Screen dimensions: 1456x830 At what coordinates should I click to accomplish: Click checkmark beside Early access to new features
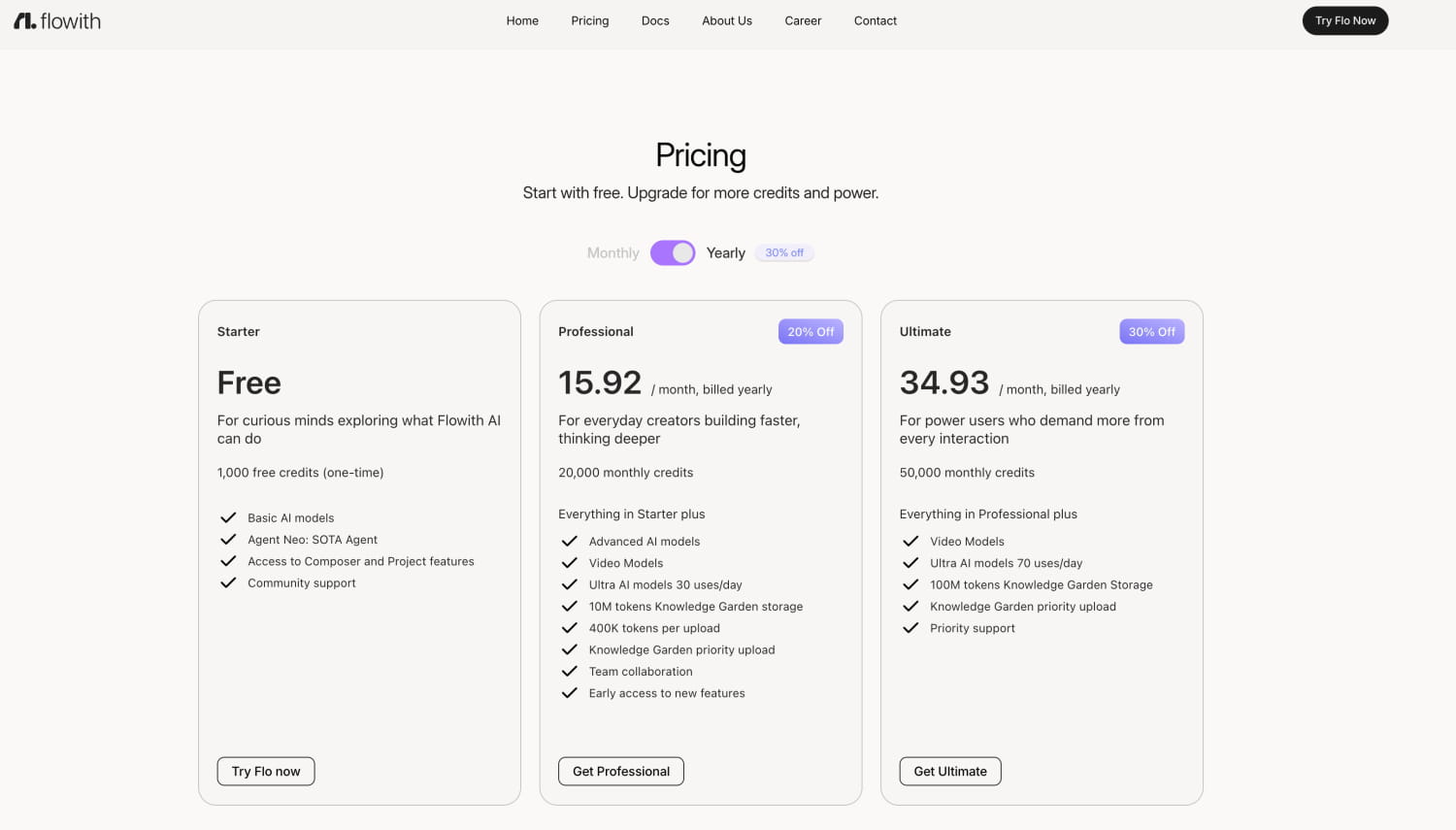point(570,693)
